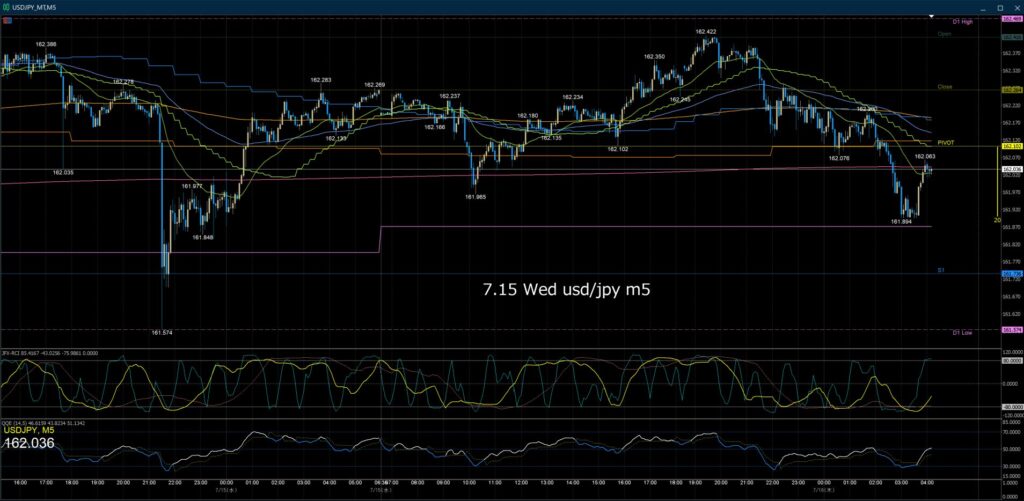Maximize the USDJPY_MT,M5 chart window
This screenshot has width=1024, height=501.
pos(1000,7)
